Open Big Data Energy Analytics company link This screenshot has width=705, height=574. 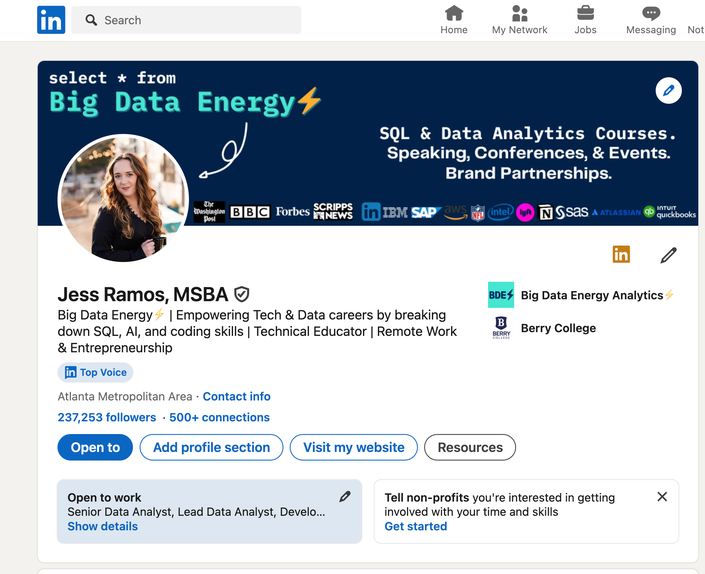[598, 295]
